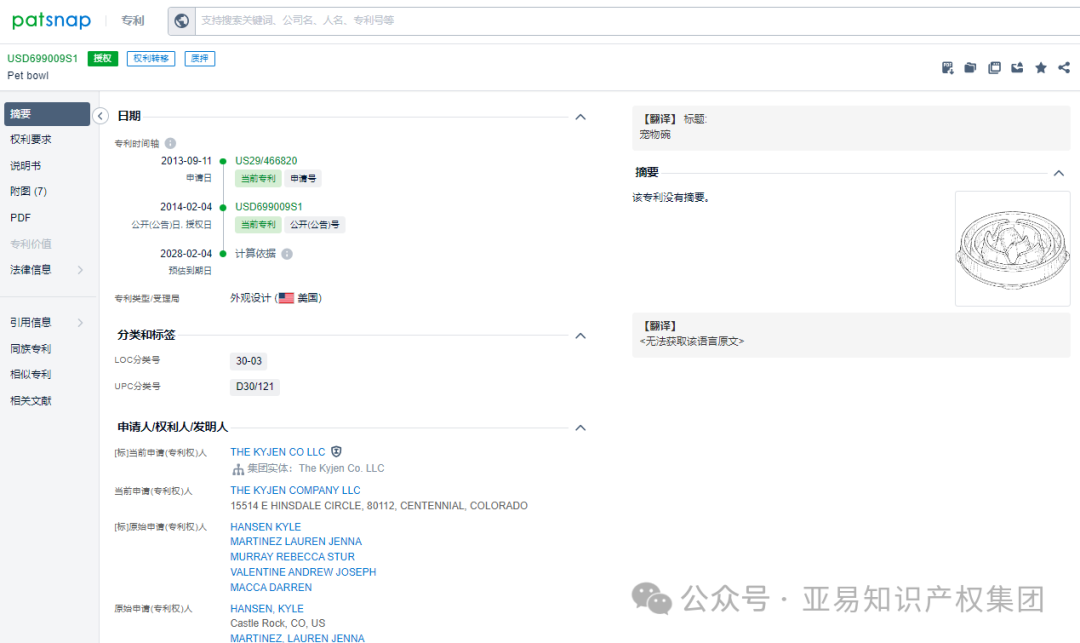The width and height of the screenshot is (1080, 643).
Task: Open the 权利要求 sidebar tab
Action: 31,139
